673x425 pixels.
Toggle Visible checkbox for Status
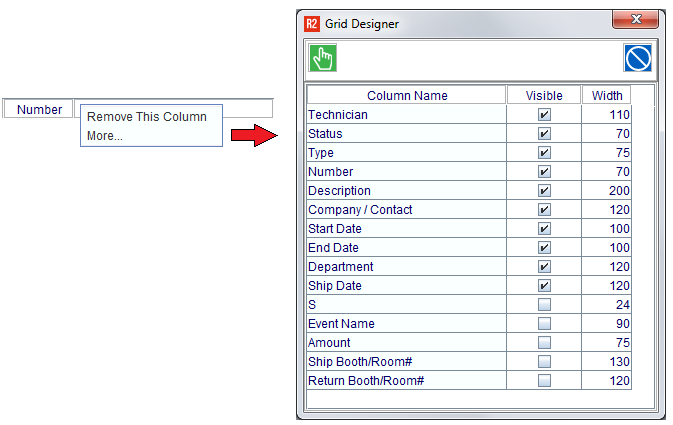pos(544,134)
